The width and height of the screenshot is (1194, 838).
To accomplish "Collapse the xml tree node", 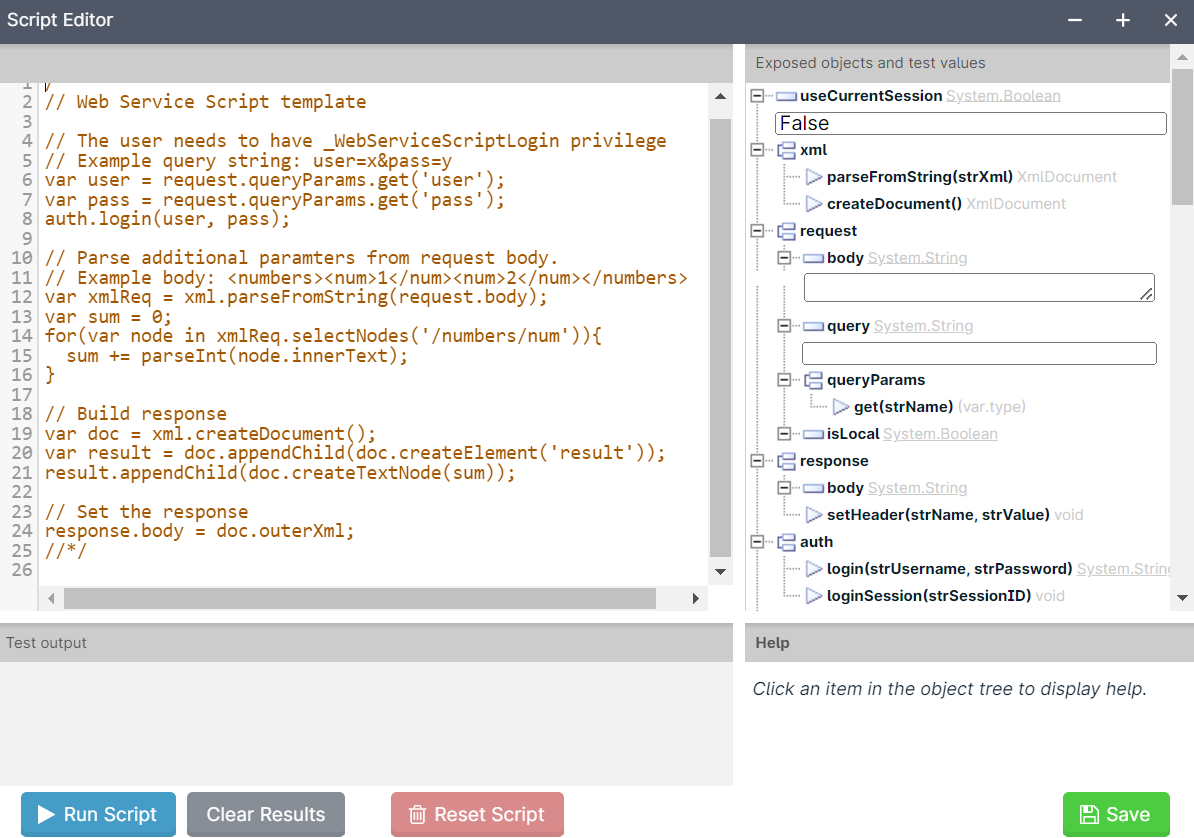I will coord(757,150).
